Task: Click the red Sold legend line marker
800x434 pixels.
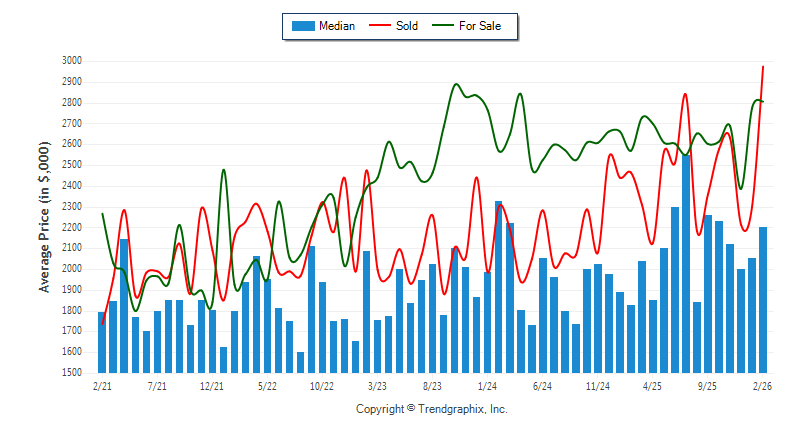Action: click(381, 26)
